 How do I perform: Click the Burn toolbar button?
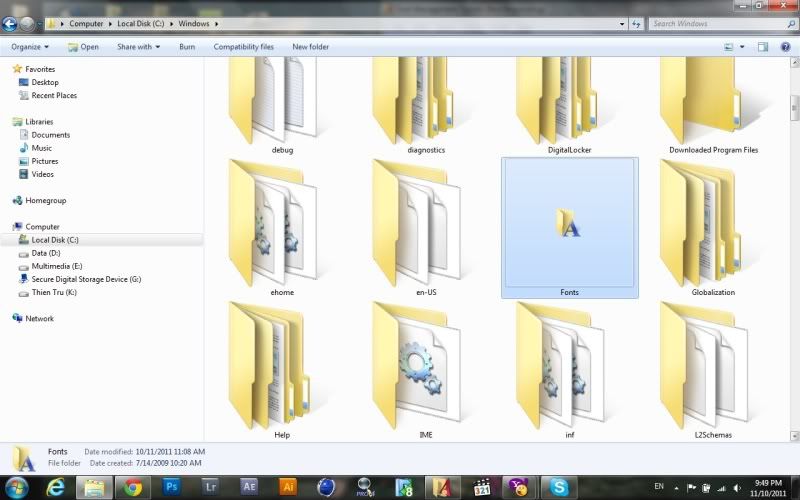coord(187,46)
